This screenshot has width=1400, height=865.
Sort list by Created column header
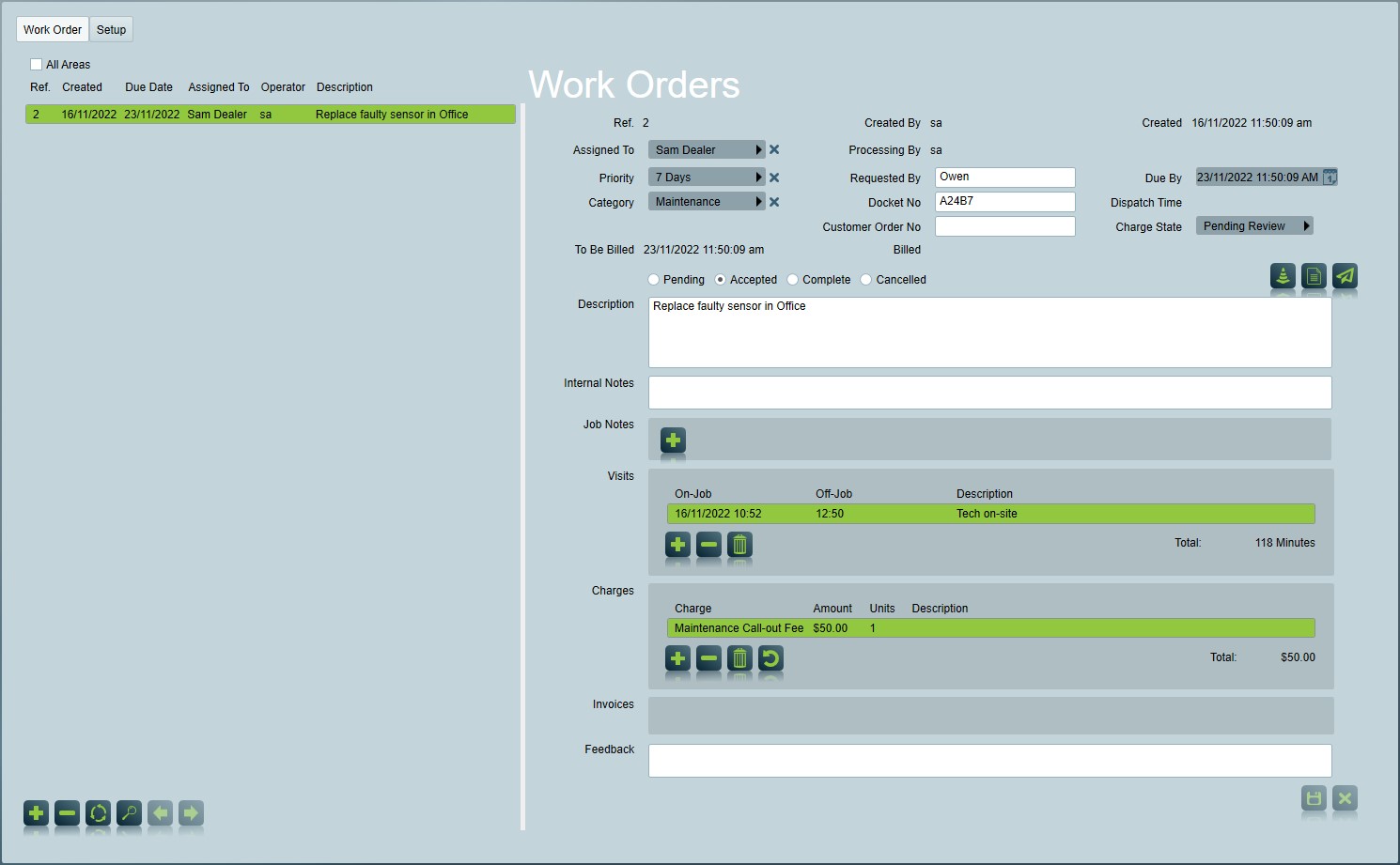(x=82, y=87)
